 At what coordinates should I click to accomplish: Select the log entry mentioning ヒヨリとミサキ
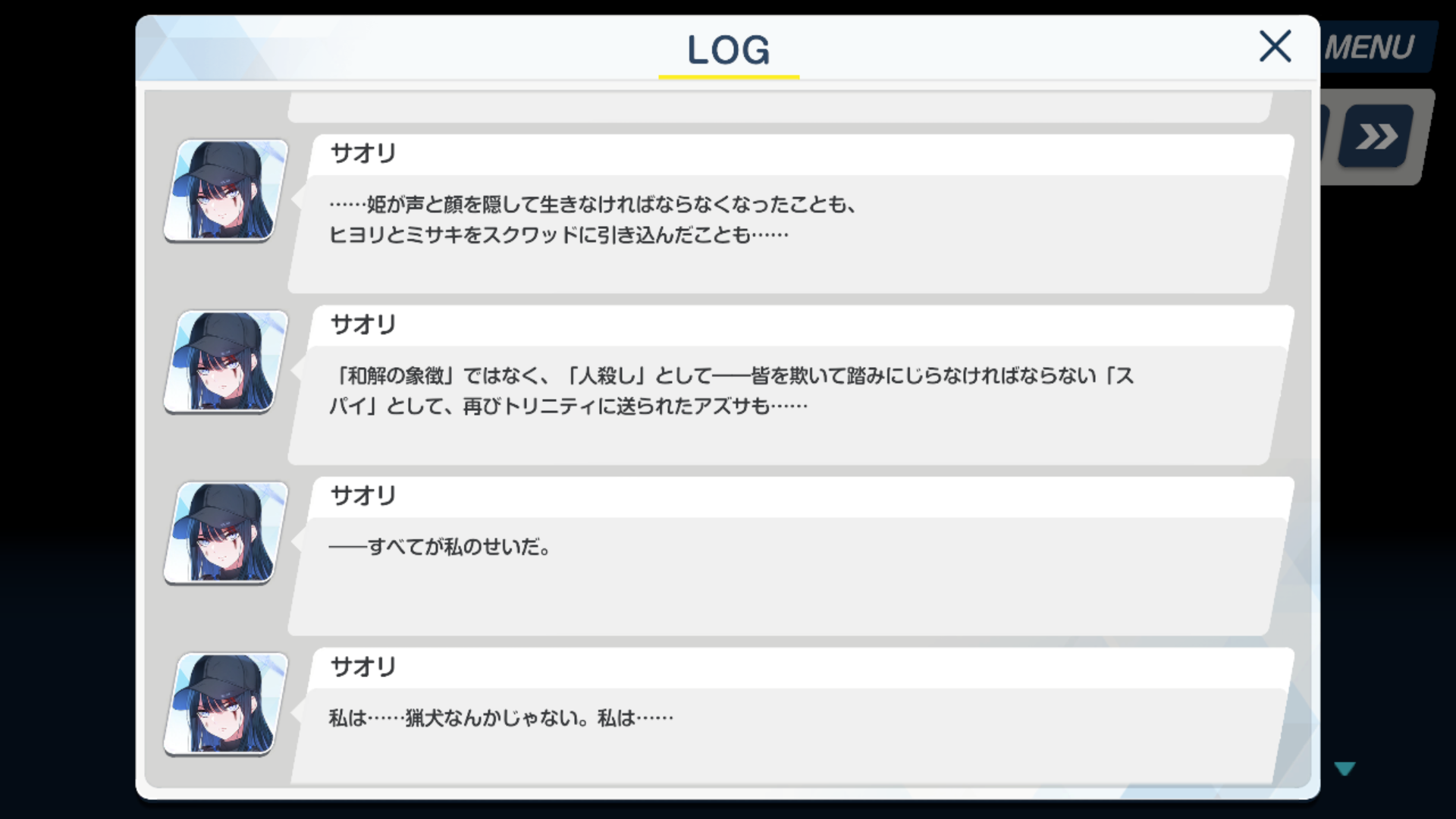click(x=790, y=214)
